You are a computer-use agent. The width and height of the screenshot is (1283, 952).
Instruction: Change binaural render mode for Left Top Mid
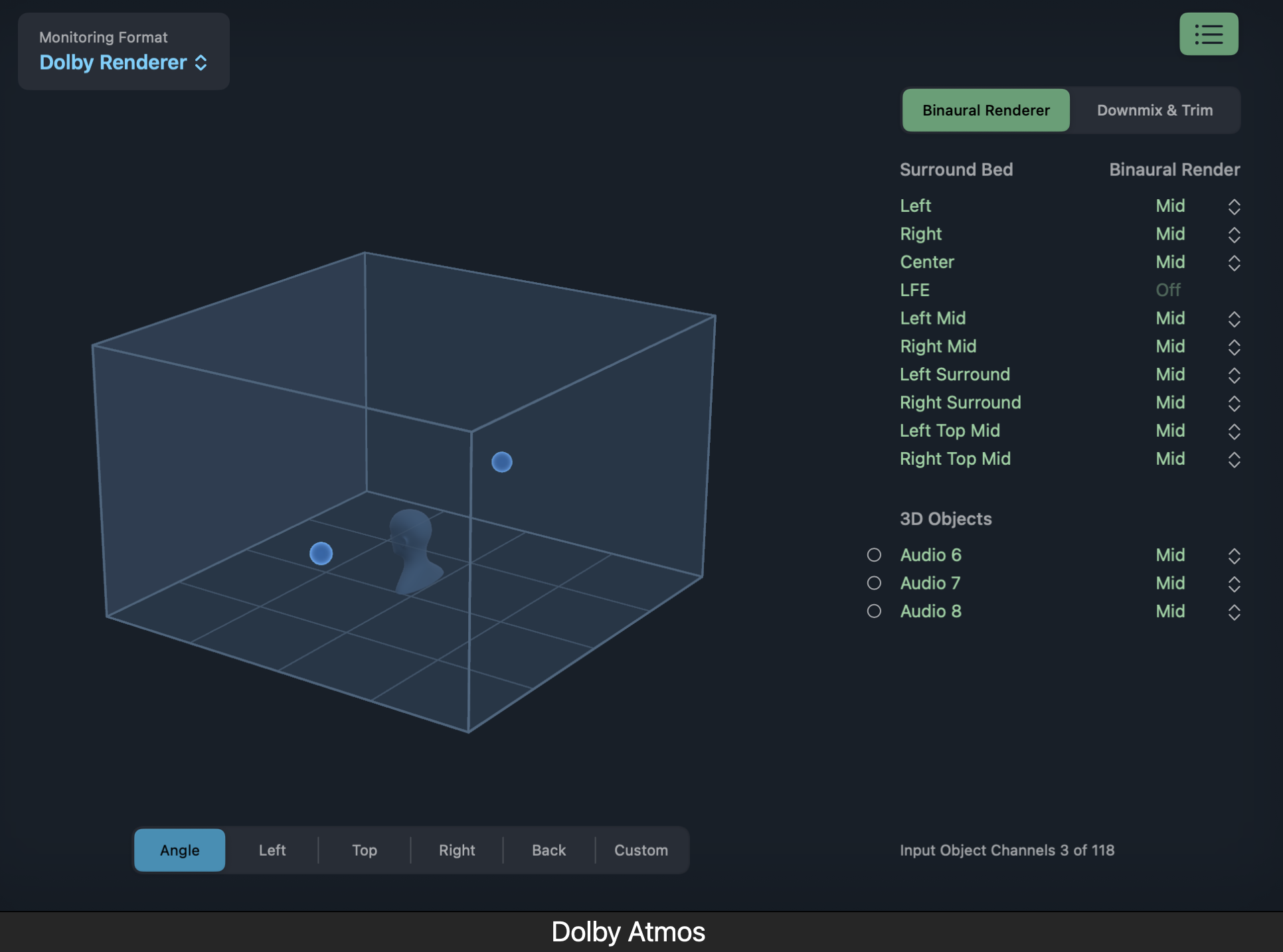click(1234, 432)
